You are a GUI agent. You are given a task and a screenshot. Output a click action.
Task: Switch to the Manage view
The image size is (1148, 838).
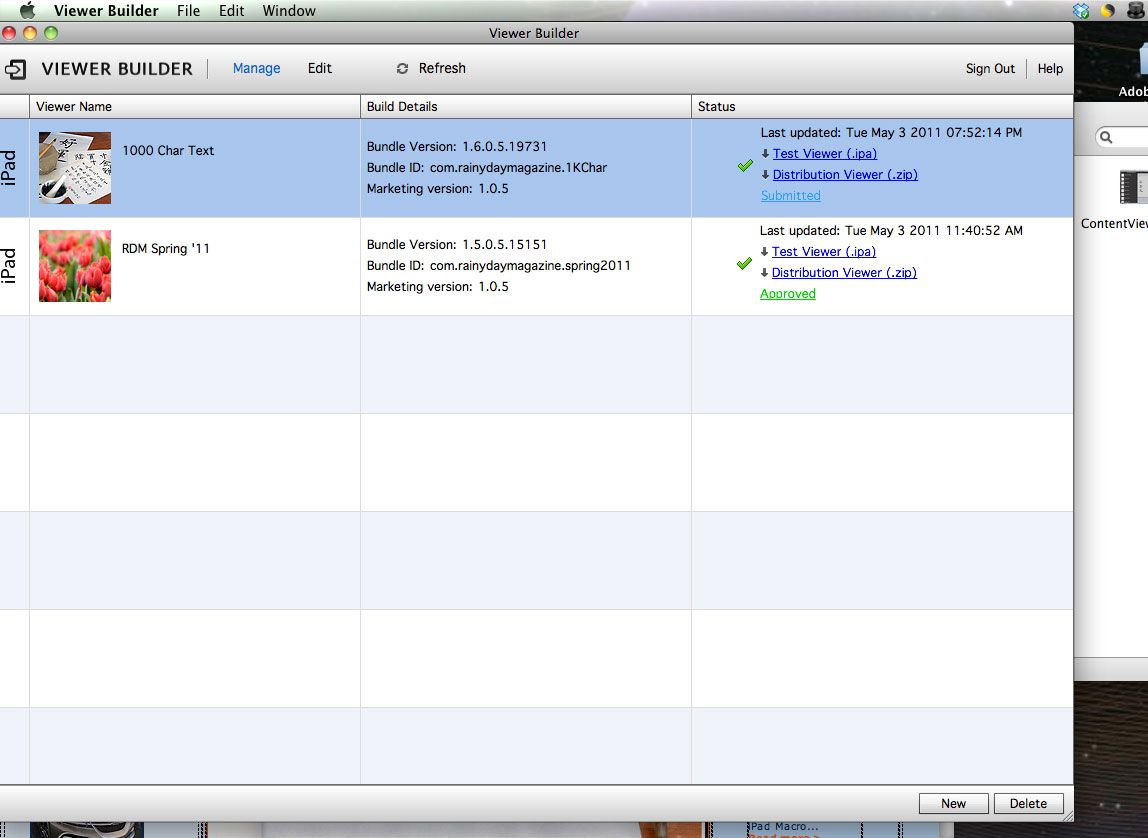pyautogui.click(x=256, y=68)
